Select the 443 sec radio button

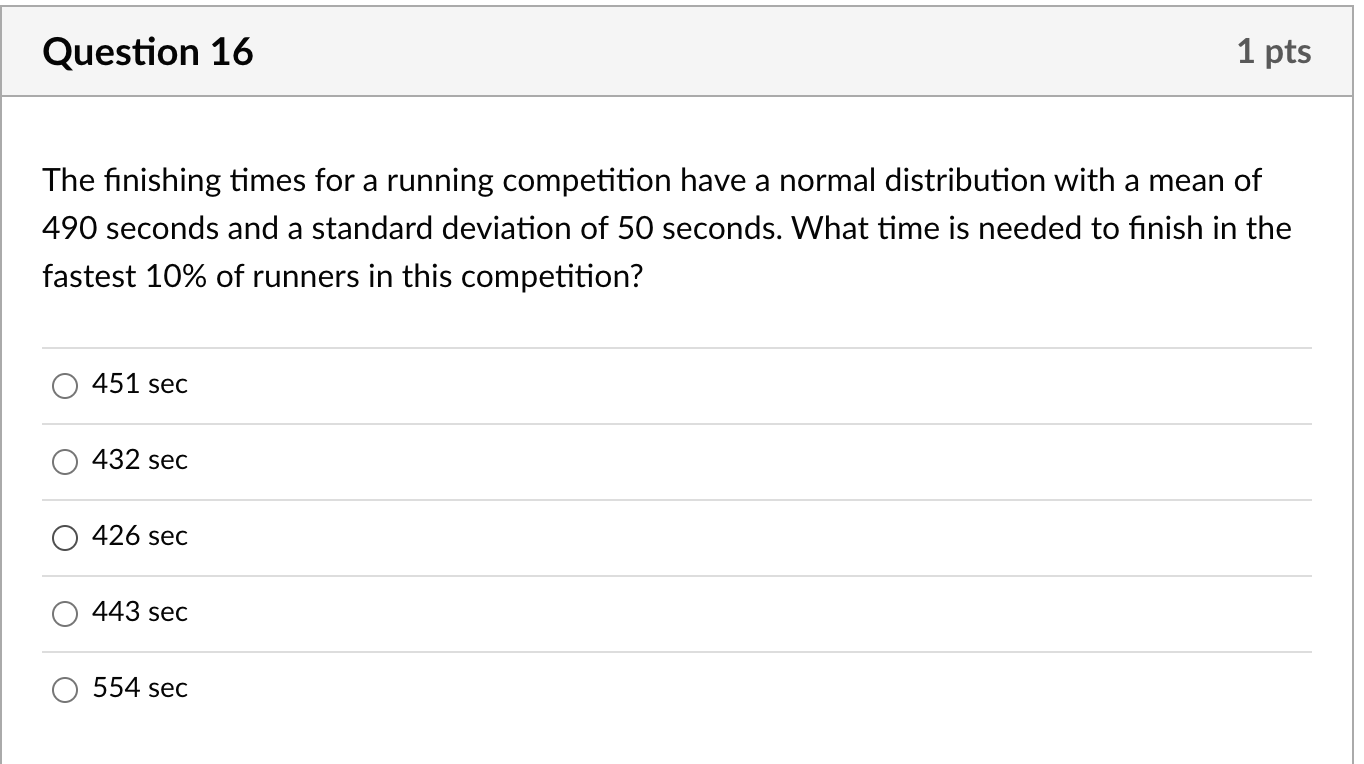64,613
